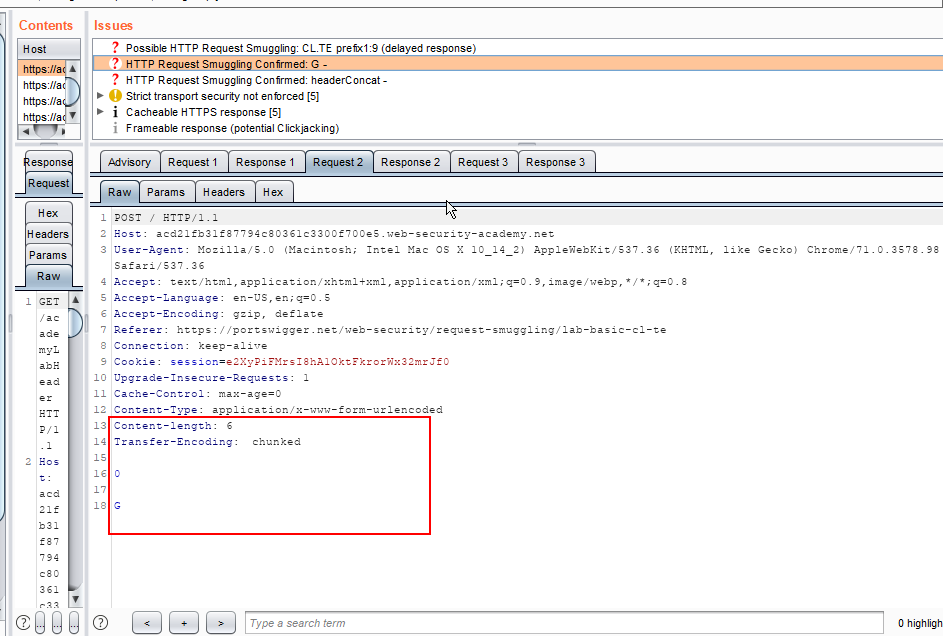
Task: Go to next search match with > button
Action: pos(221,623)
